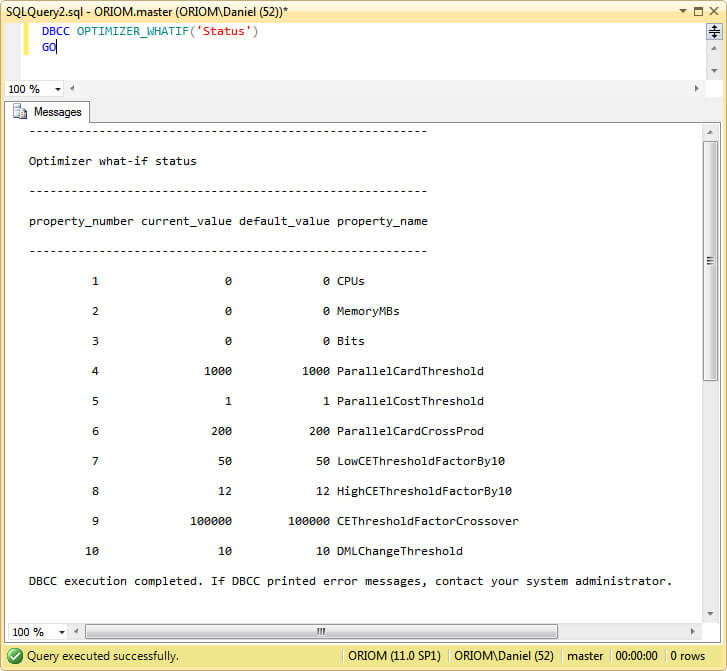The image size is (727, 671).
Task: Click the GO statement in the editor
Action: coord(49,47)
